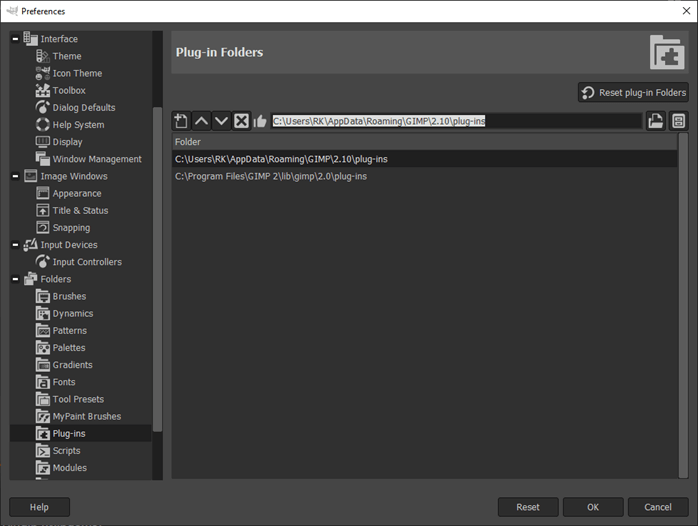Image resolution: width=698 pixels, height=526 pixels.
Task: Click the Window Management icon
Action: pos(43,159)
